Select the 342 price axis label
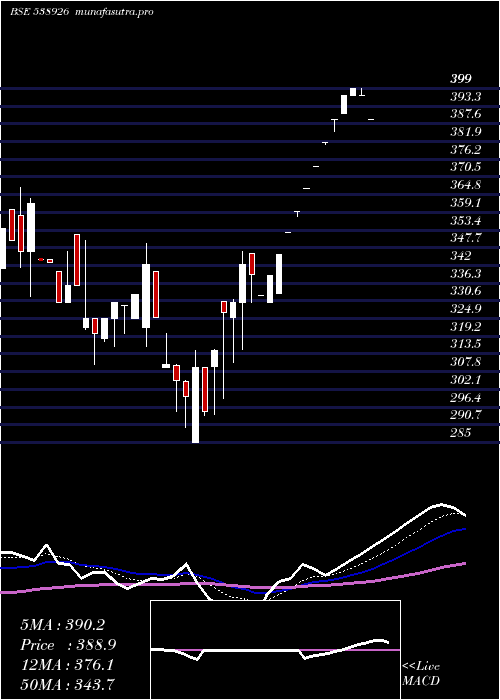The width and height of the screenshot is (500, 700). pos(461,256)
